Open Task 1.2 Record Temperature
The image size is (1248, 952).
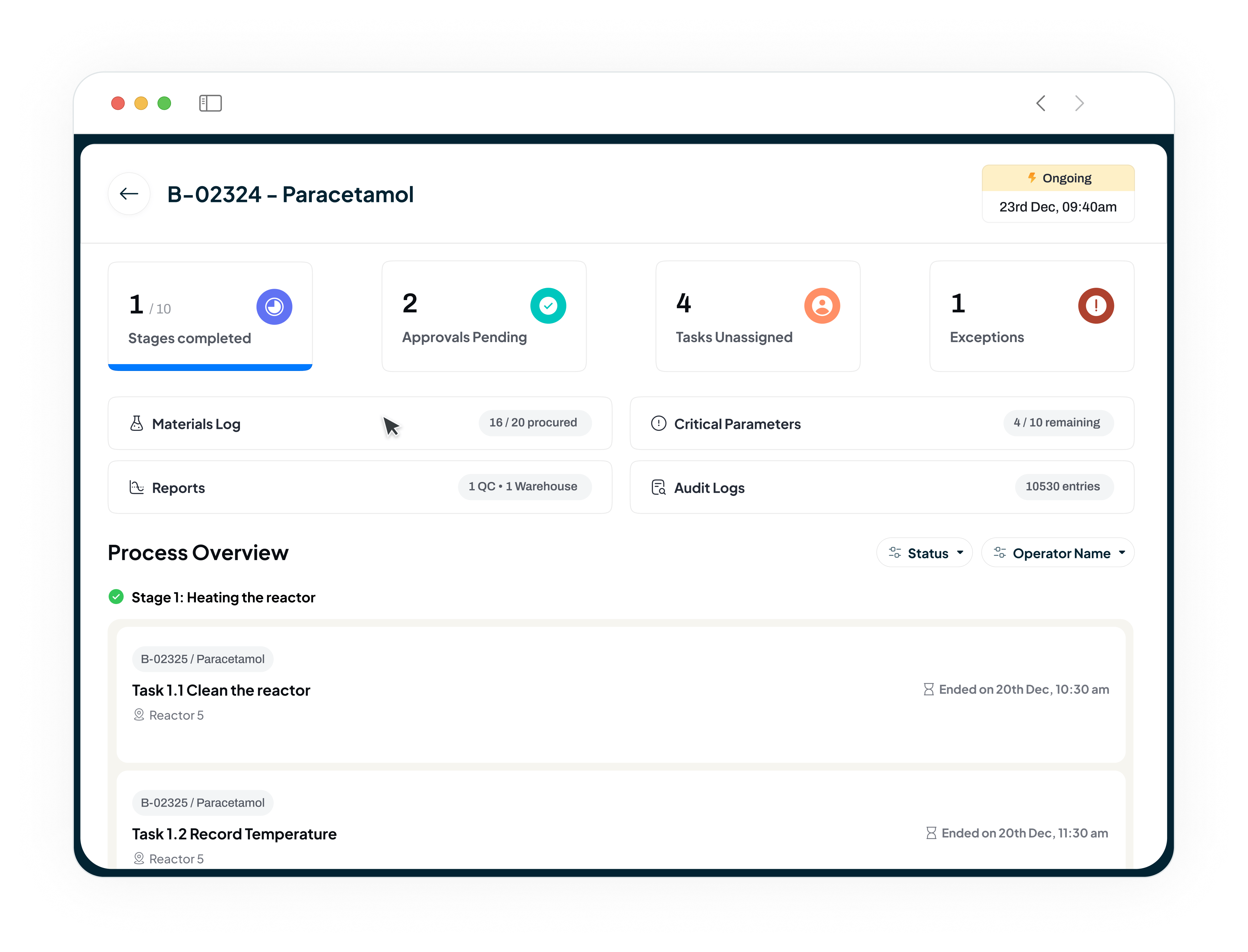[x=234, y=834]
